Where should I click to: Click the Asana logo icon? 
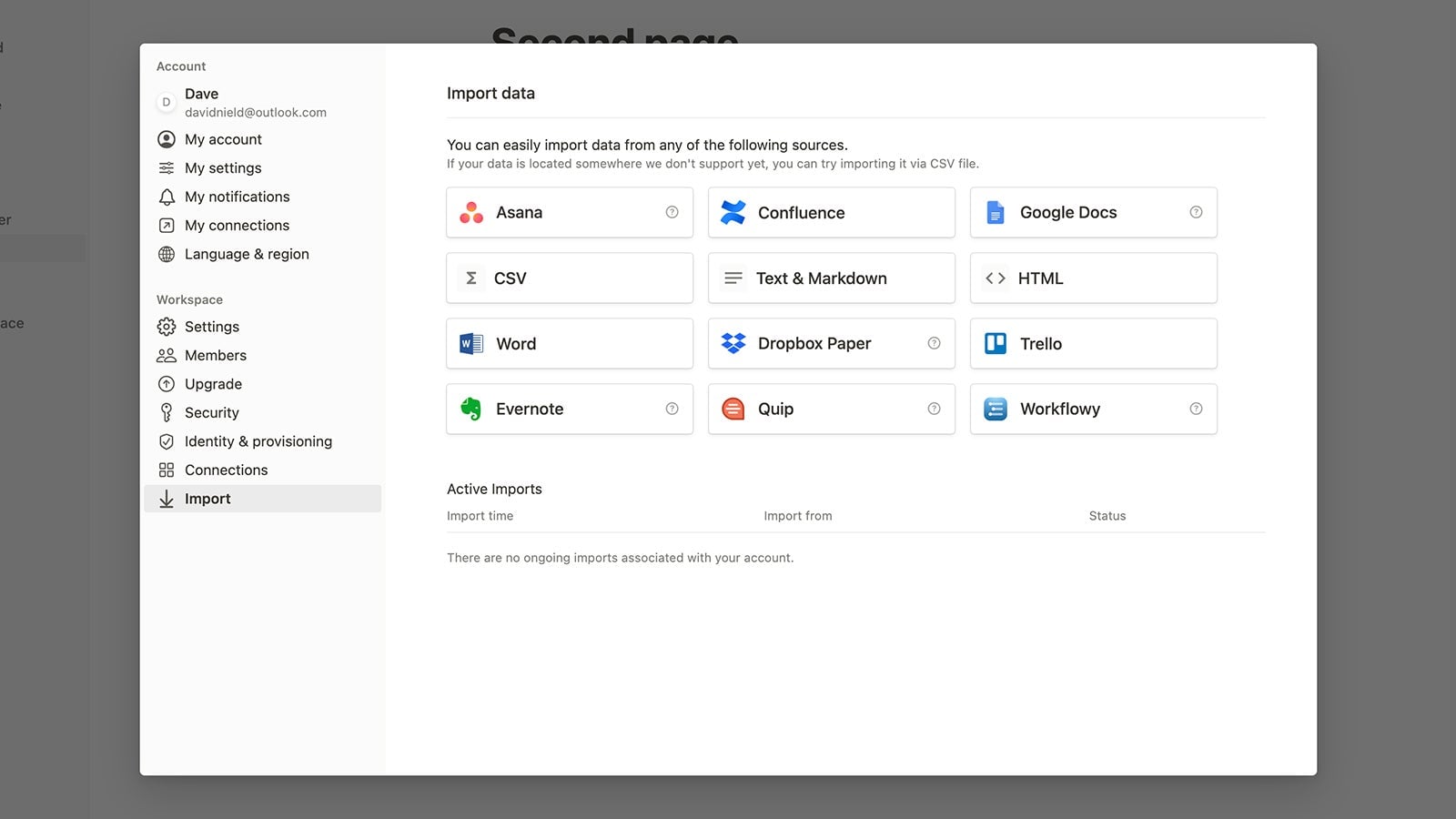(x=471, y=213)
